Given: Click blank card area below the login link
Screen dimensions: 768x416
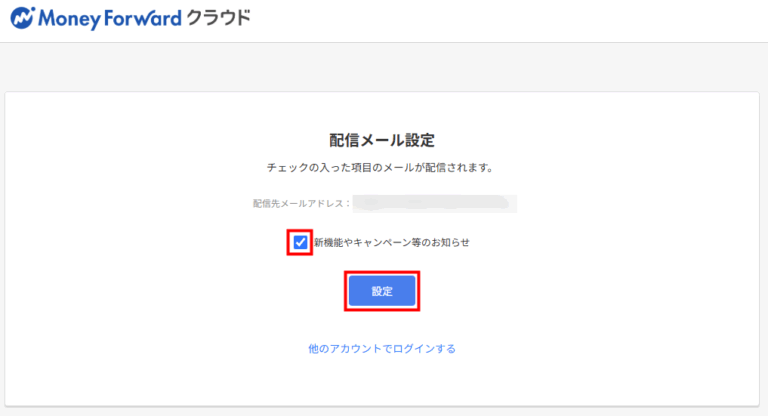Looking at the screenshot, I should [x=382, y=385].
